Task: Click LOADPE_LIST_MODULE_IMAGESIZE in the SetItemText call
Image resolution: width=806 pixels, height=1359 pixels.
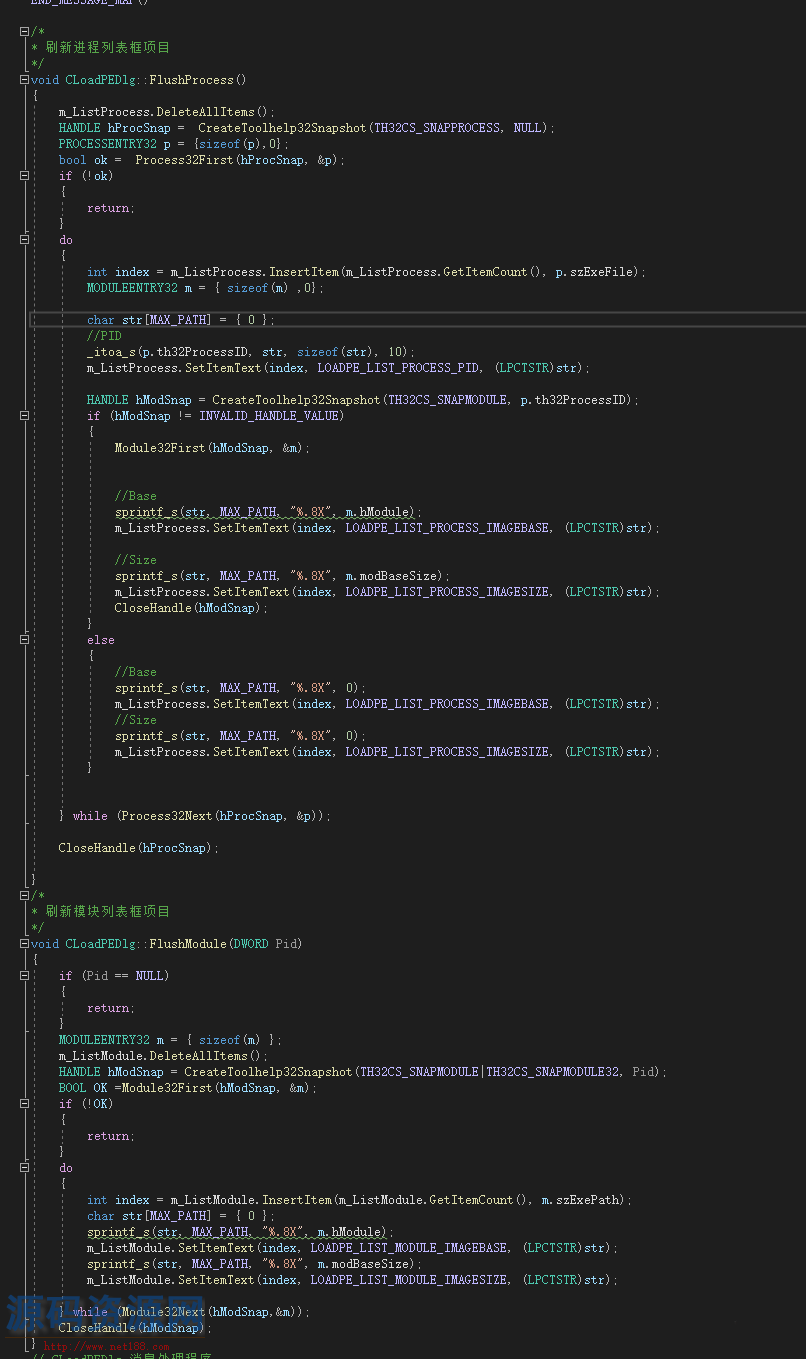Action: tap(408, 1280)
